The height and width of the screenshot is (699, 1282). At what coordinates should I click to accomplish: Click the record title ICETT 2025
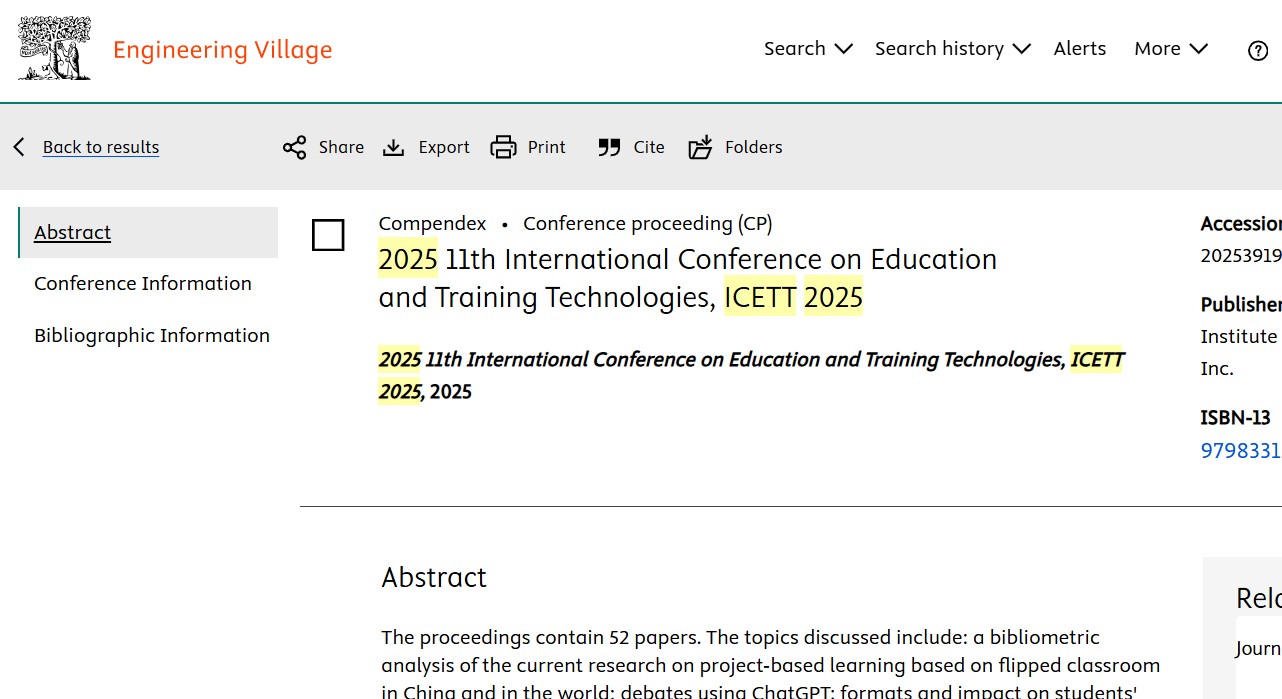[x=687, y=278]
